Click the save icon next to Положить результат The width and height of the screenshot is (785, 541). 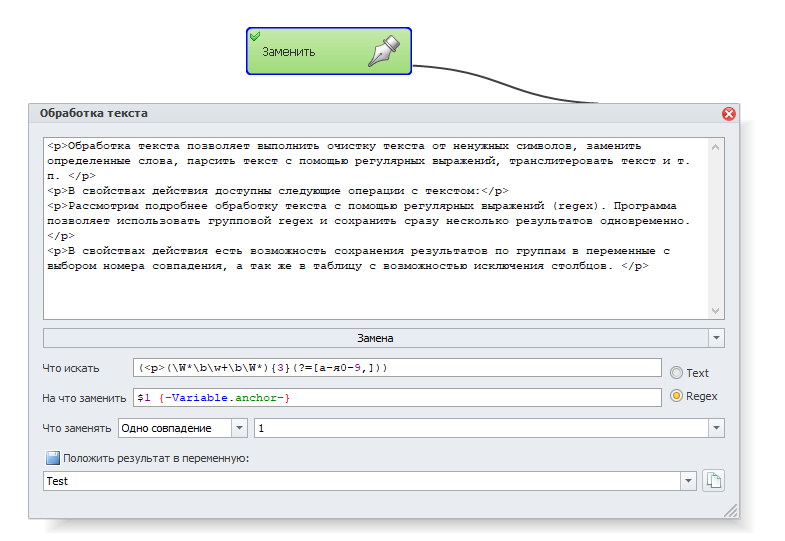[53, 458]
